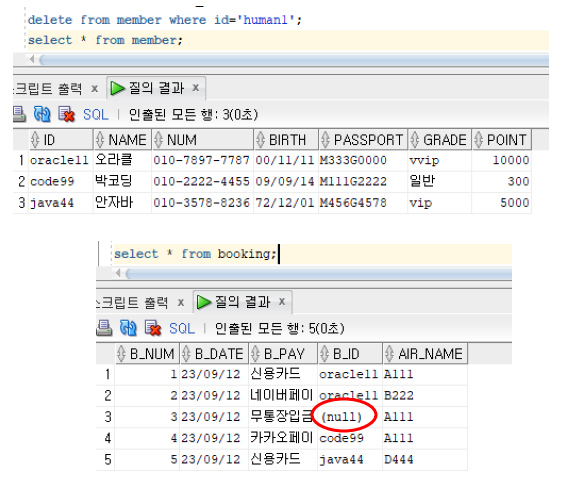
Task: Click the 'delete from member' SQL line
Action: point(165,20)
